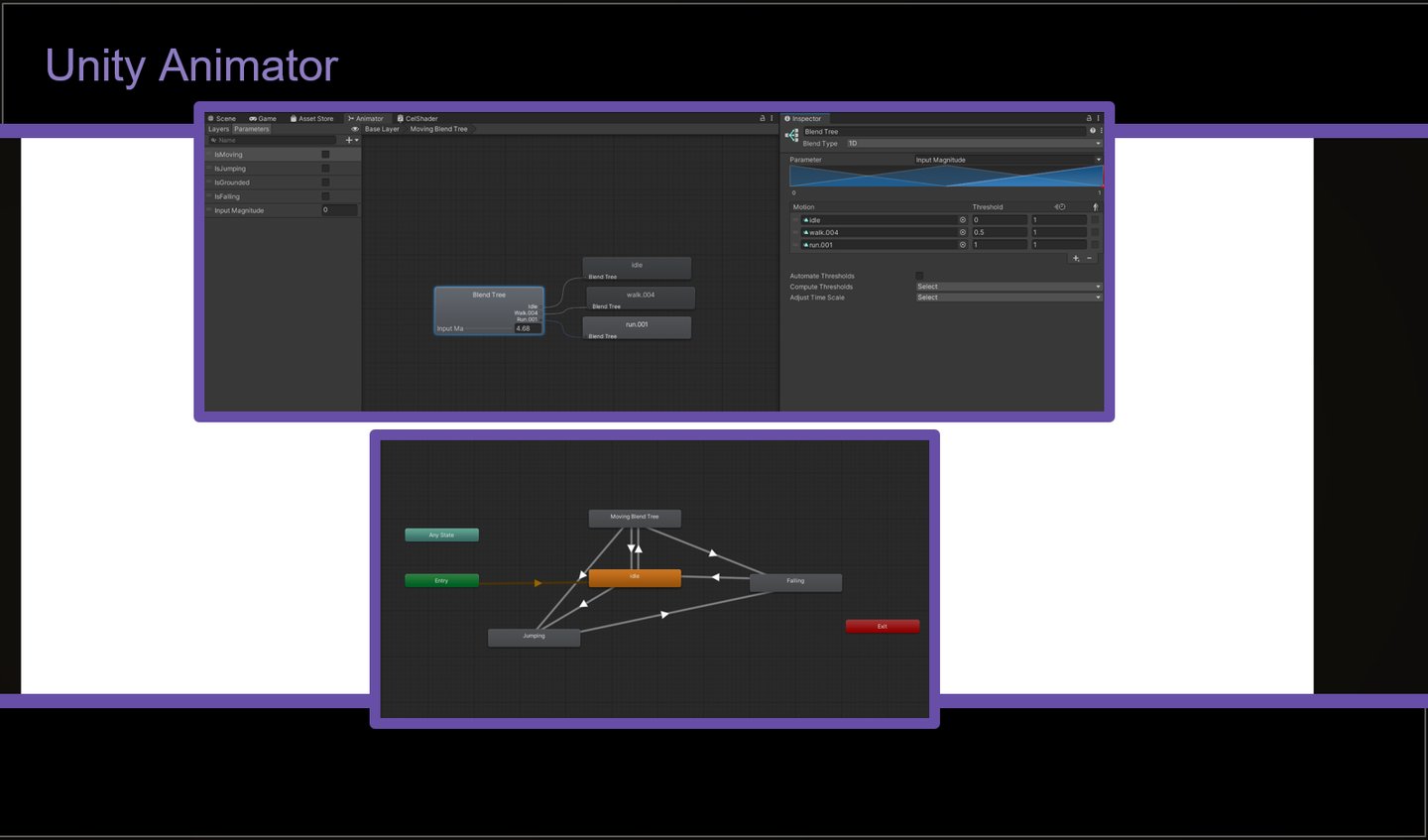
Task: Open the Animator panel three-dot menu
Action: pos(773,118)
